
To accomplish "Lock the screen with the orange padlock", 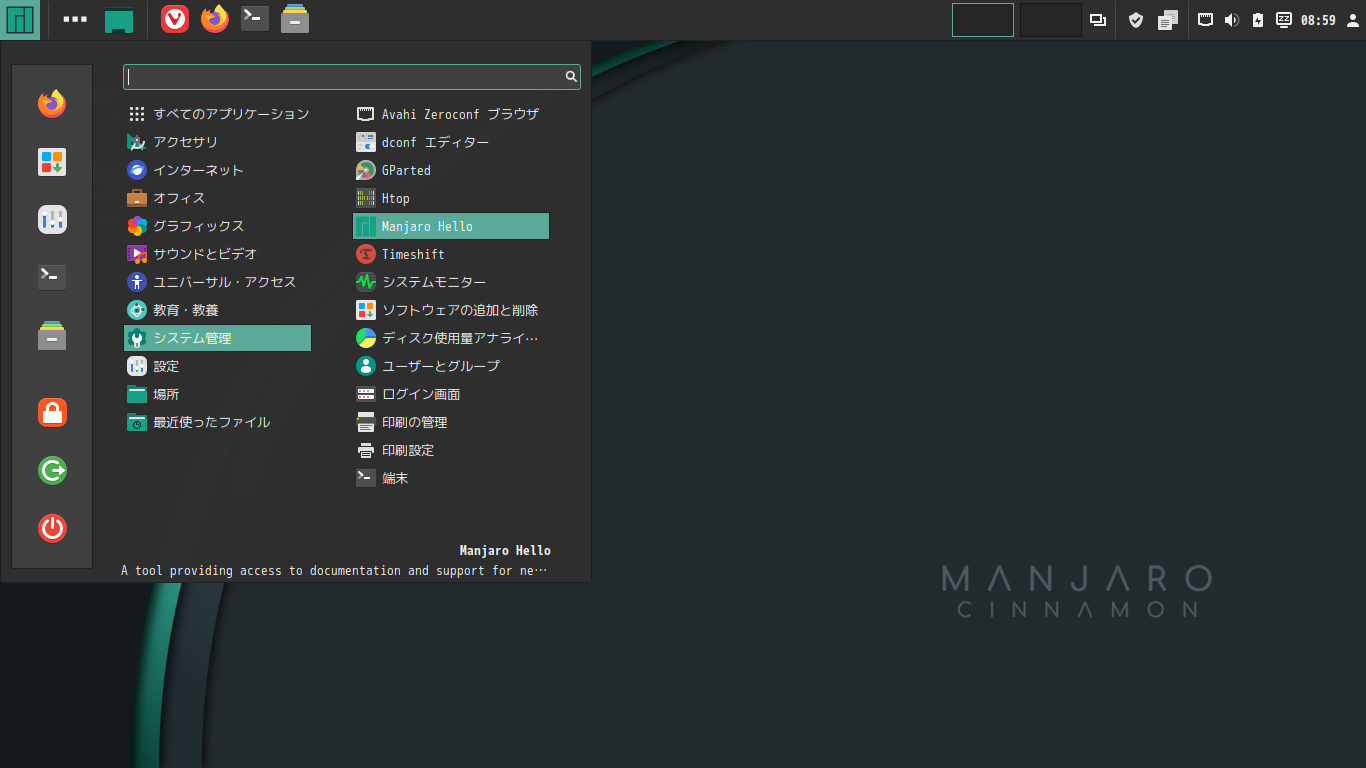I will point(52,412).
